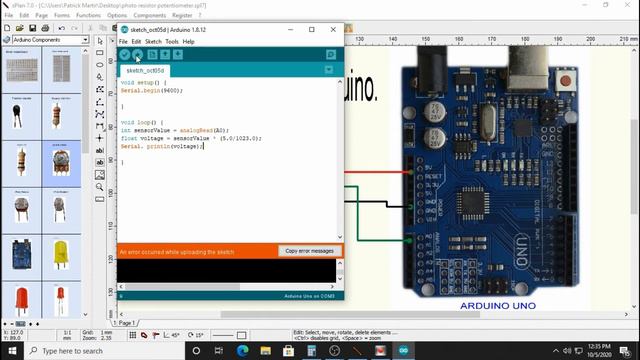Open sPlan Functions menu
The image size is (640, 360).
88,15
